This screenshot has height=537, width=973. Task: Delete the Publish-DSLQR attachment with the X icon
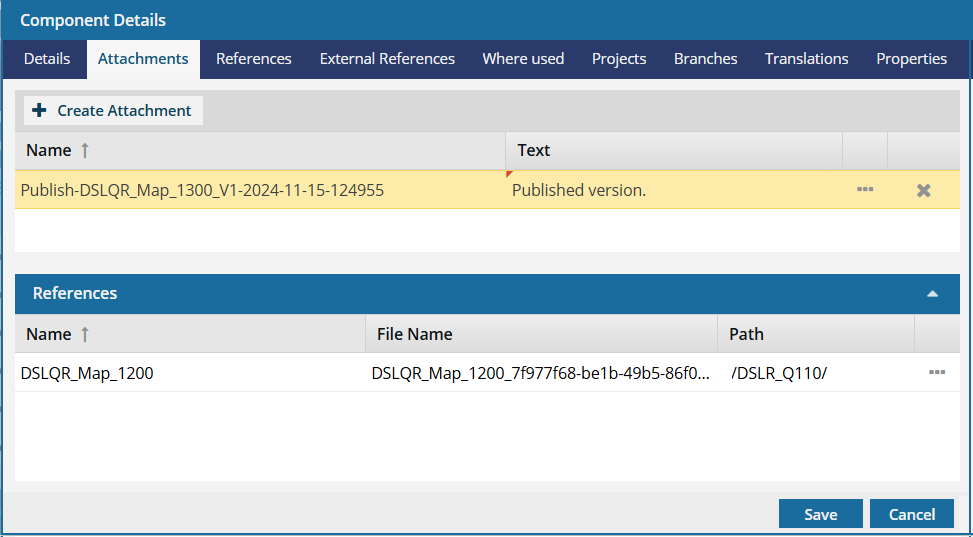923,191
